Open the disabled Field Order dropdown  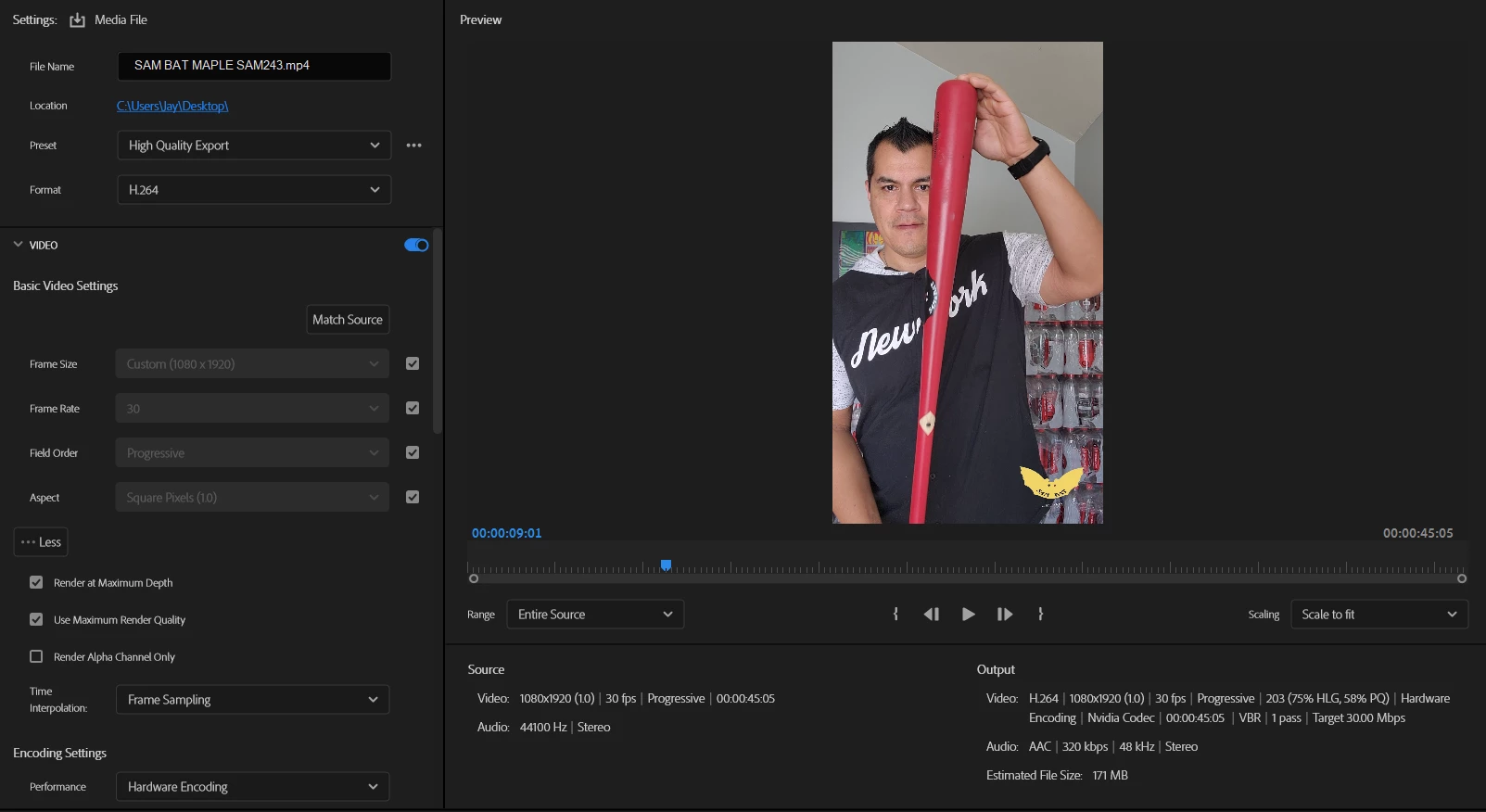(x=252, y=453)
